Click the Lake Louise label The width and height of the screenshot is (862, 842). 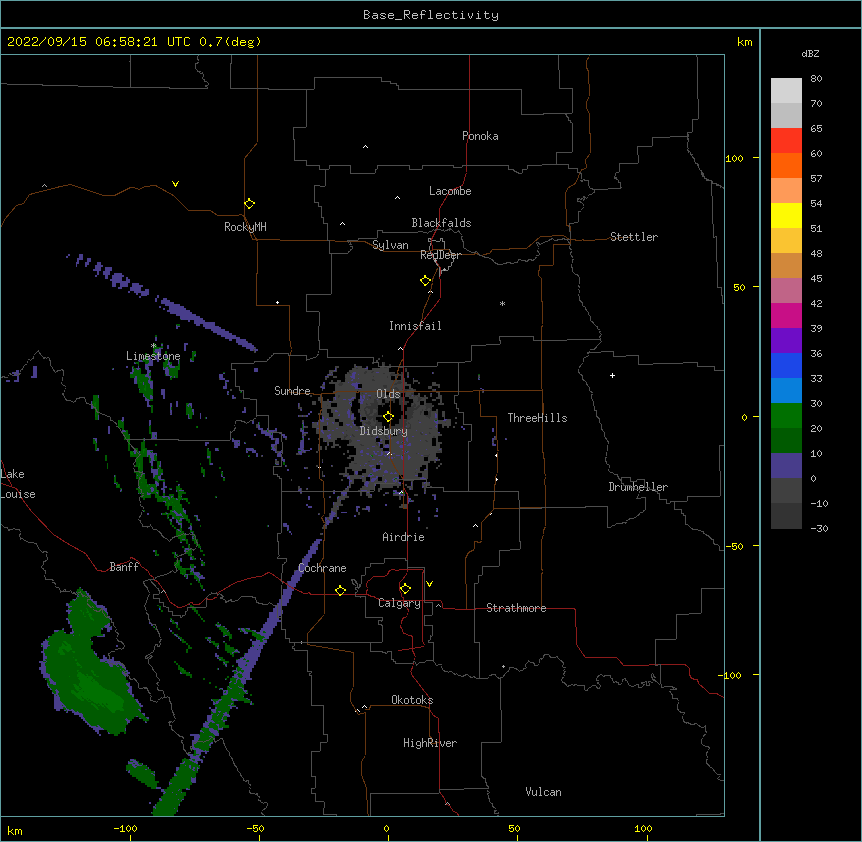[18, 484]
